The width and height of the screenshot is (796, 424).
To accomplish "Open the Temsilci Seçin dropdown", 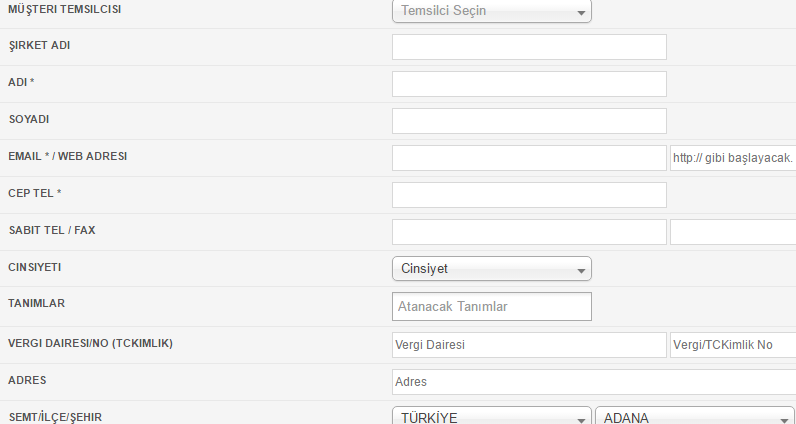I will [x=491, y=11].
